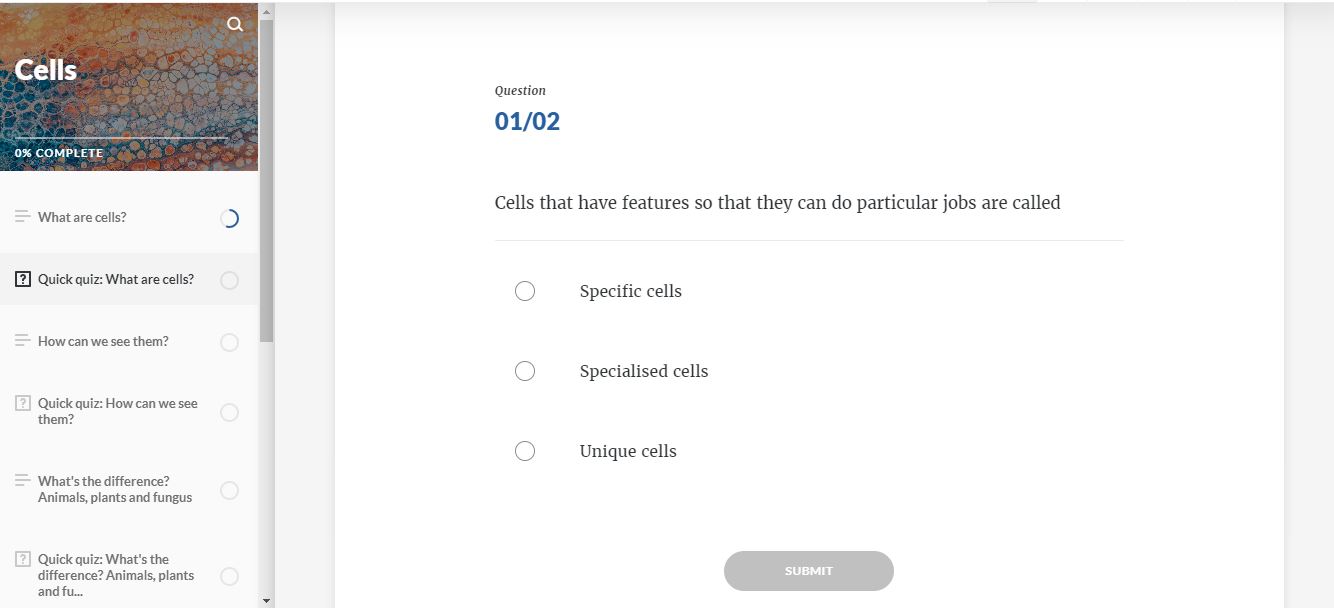Click the completion circle beside "How can we see them?"
This screenshot has width=1334, height=608.
229,342
